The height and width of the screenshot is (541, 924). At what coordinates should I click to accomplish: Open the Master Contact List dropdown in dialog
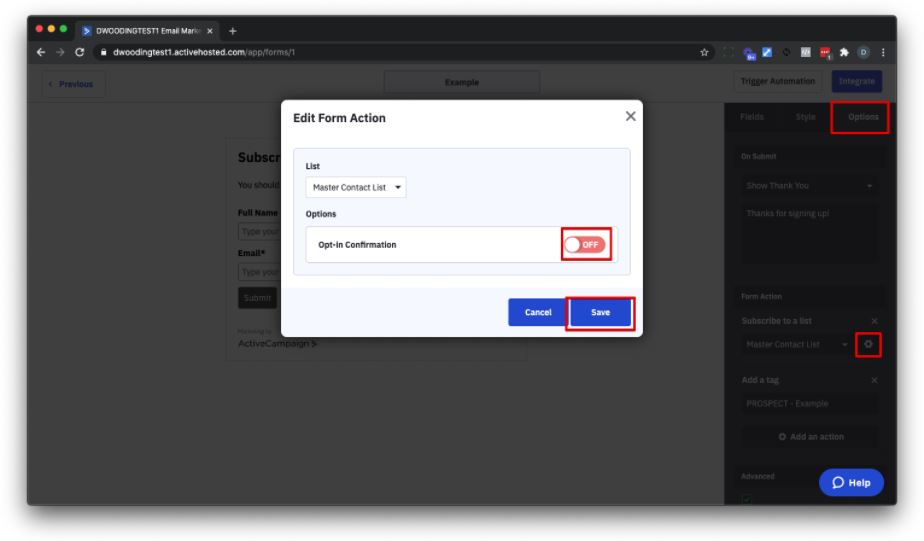click(356, 187)
